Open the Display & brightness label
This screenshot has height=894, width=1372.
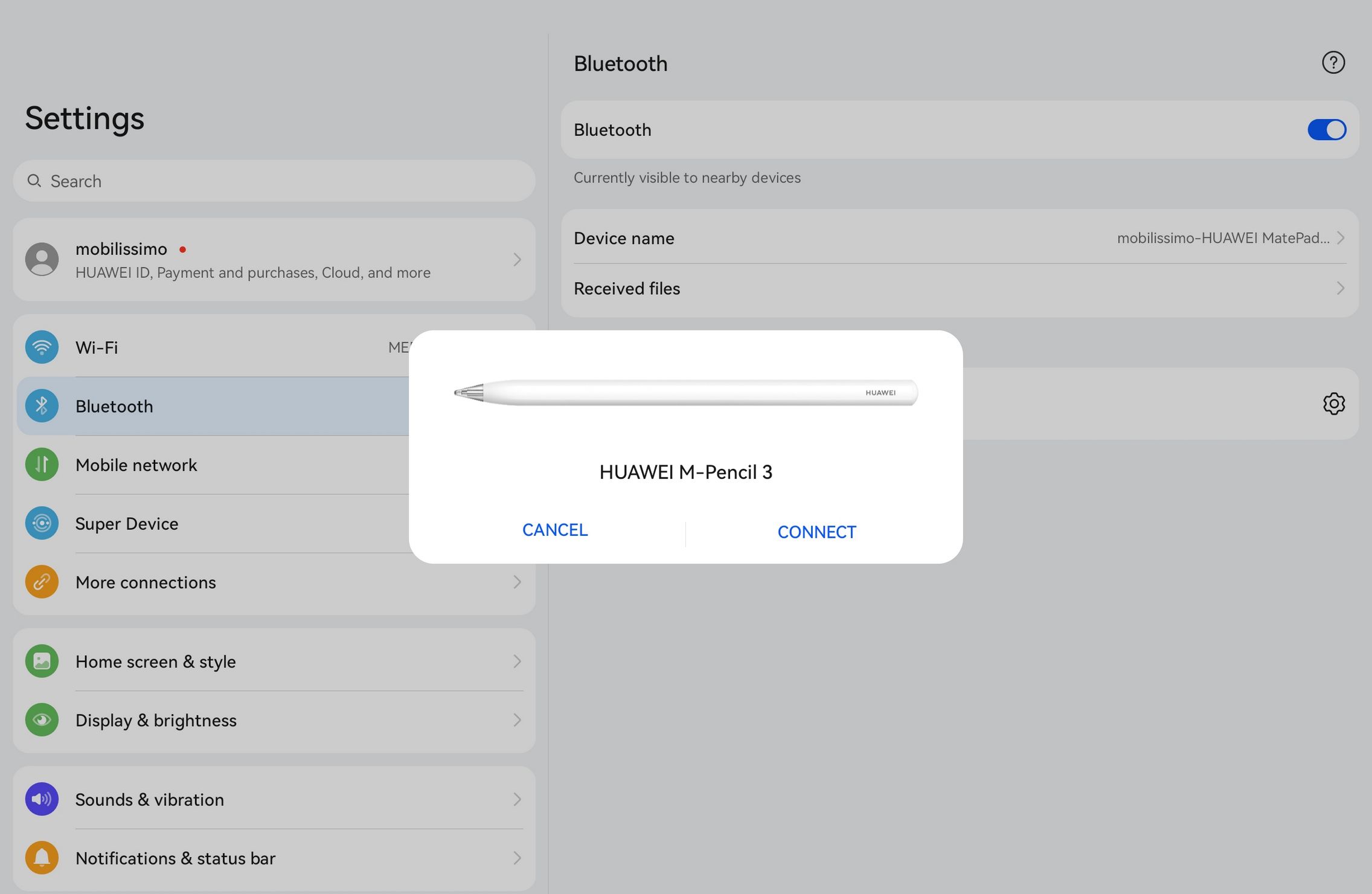pos(156,721)
